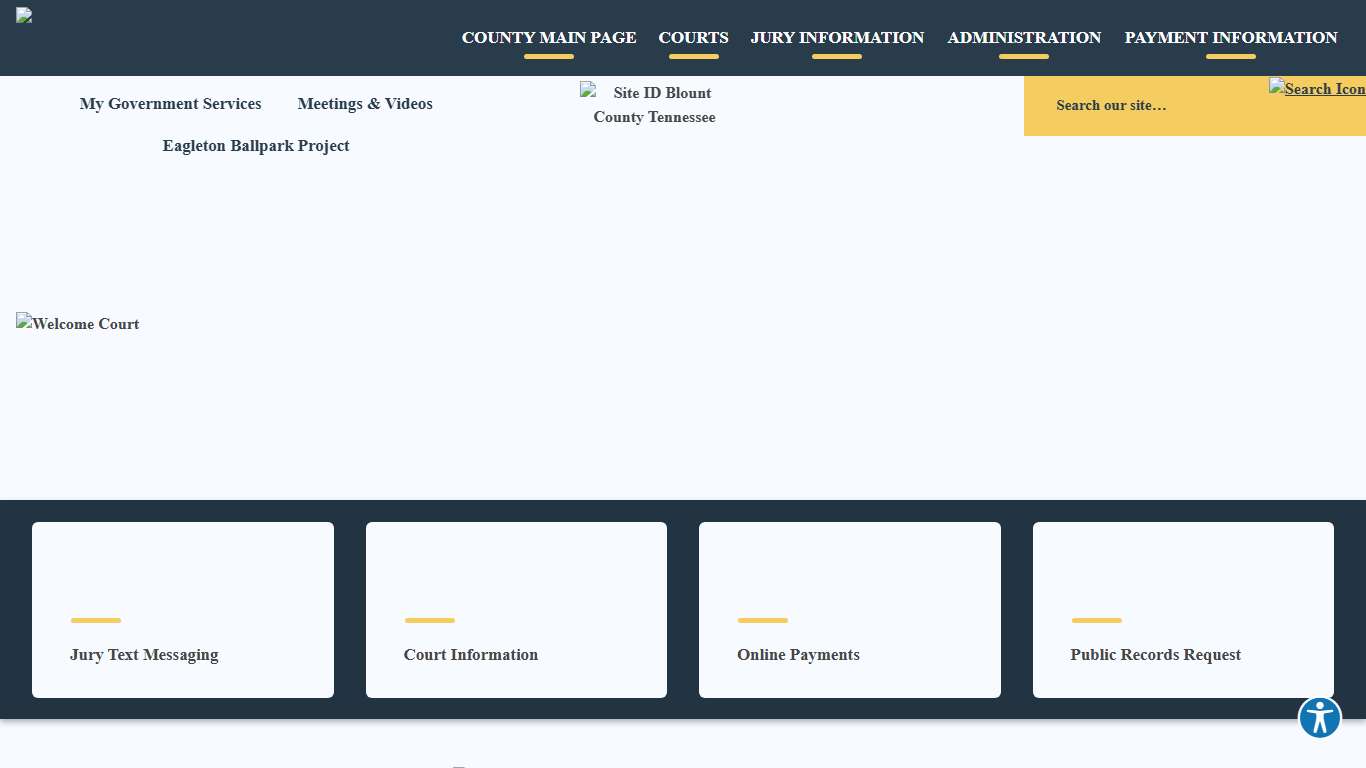Open the accessibility widget in the corner
The width and height of the screenshot is (1366, 768).
pyautogui.click(x=1319, y=717)
